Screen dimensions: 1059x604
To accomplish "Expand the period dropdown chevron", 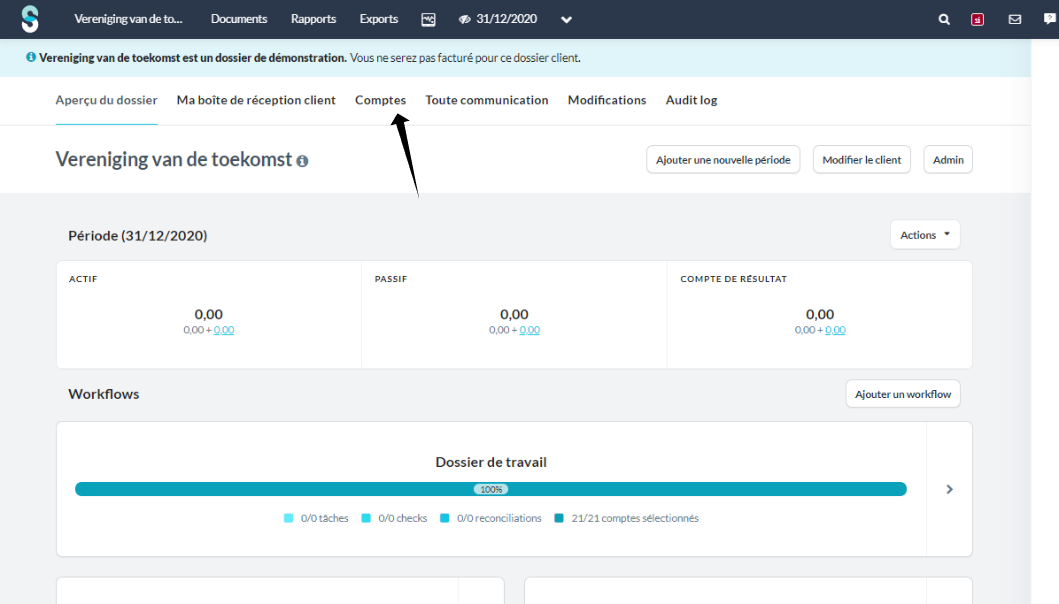I will click(567, 20).
